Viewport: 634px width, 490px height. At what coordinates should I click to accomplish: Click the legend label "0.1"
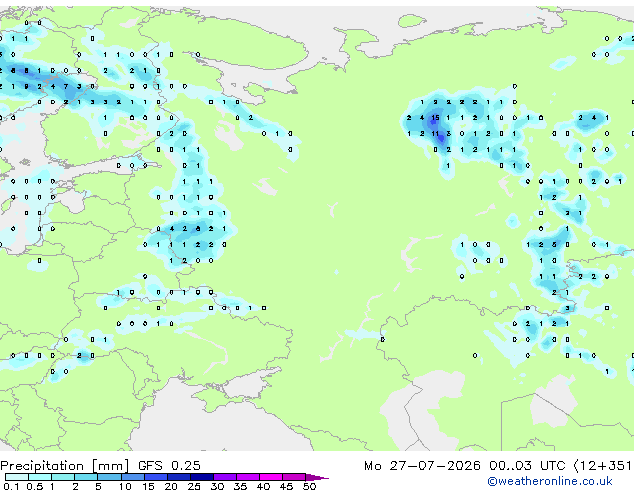point(11,486)
